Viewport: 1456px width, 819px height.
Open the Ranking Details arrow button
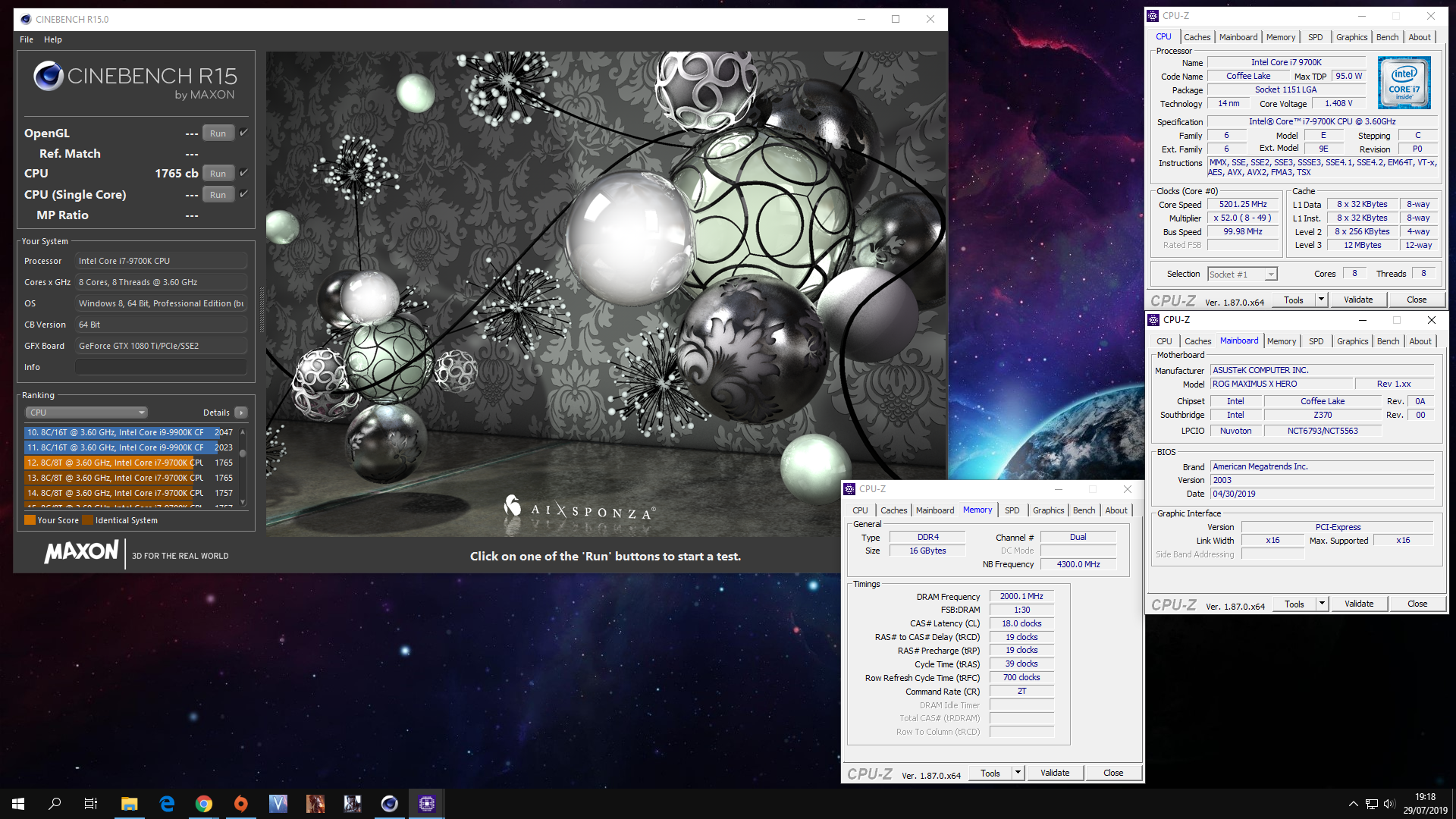(241, 413)
